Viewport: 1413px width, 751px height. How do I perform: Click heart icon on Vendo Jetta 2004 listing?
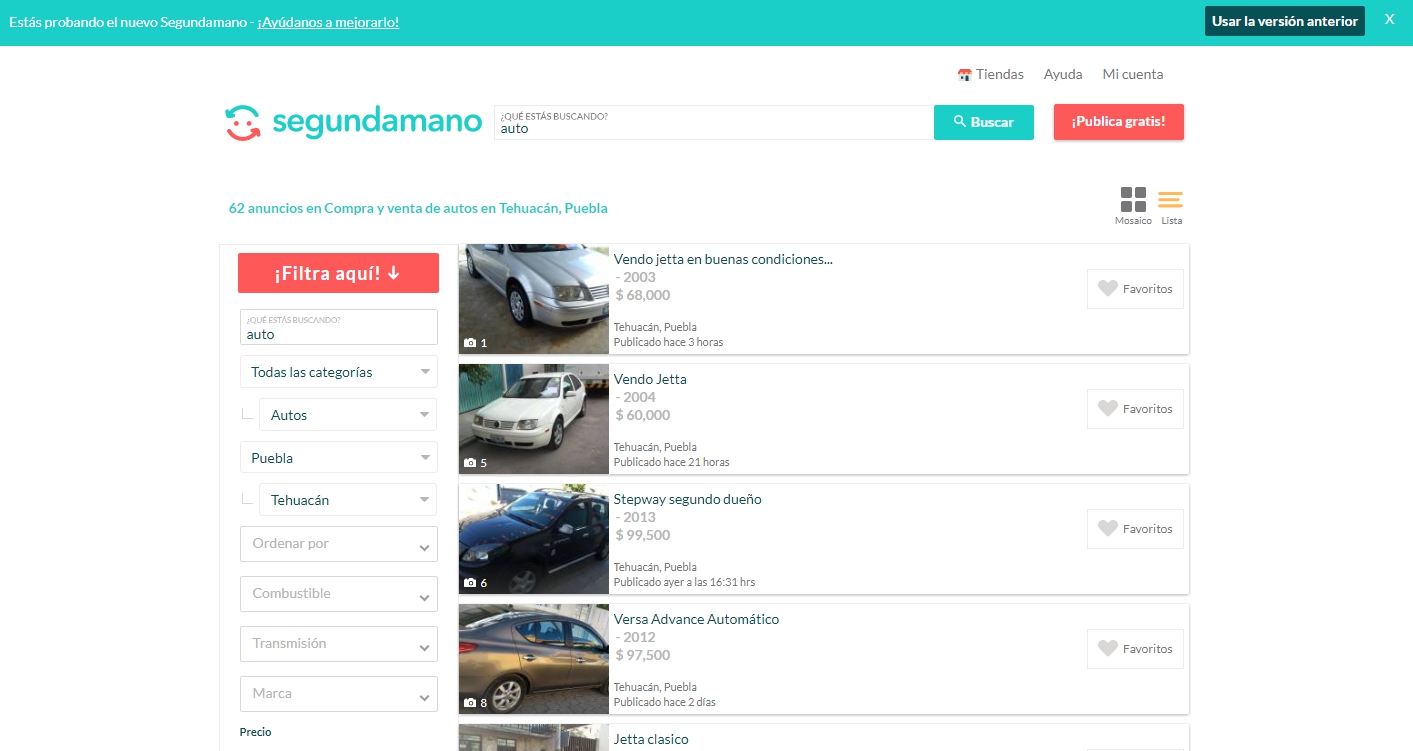tap(1107, 409)
